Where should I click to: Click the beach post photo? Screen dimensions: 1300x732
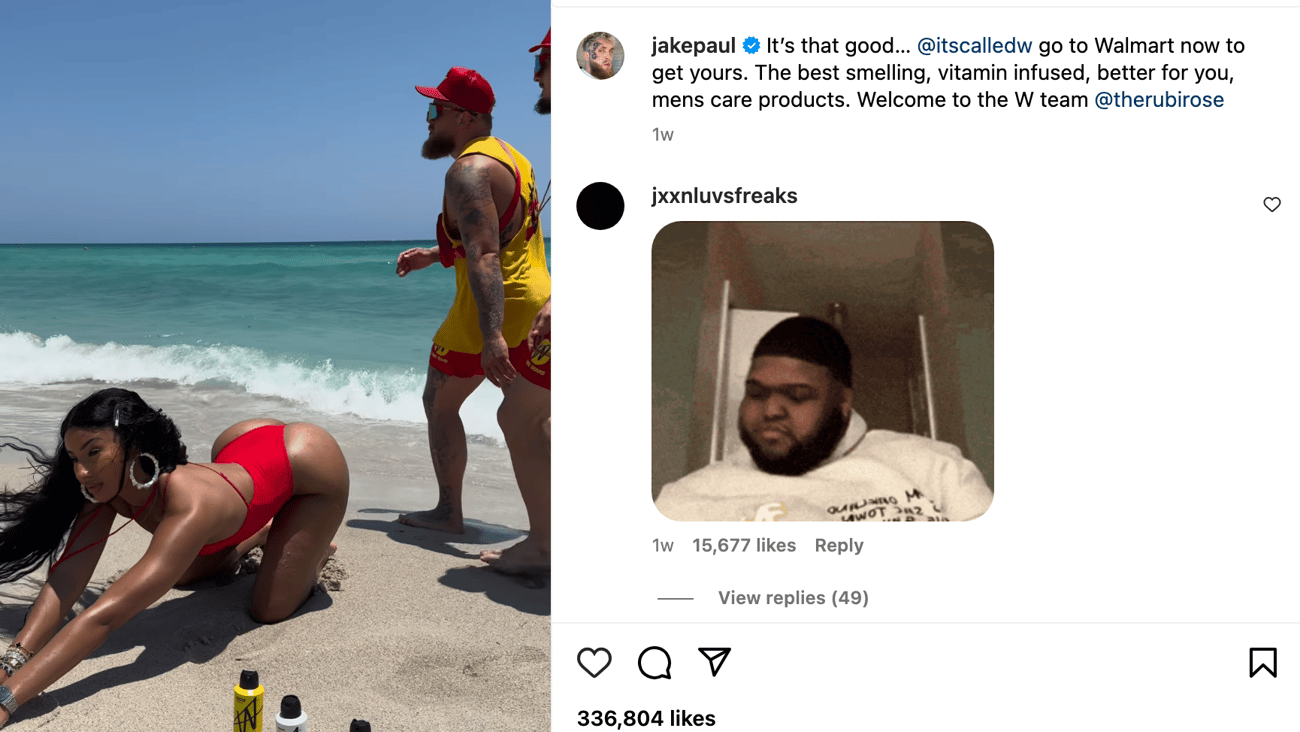pyautogui.click(x=275, y=366)
